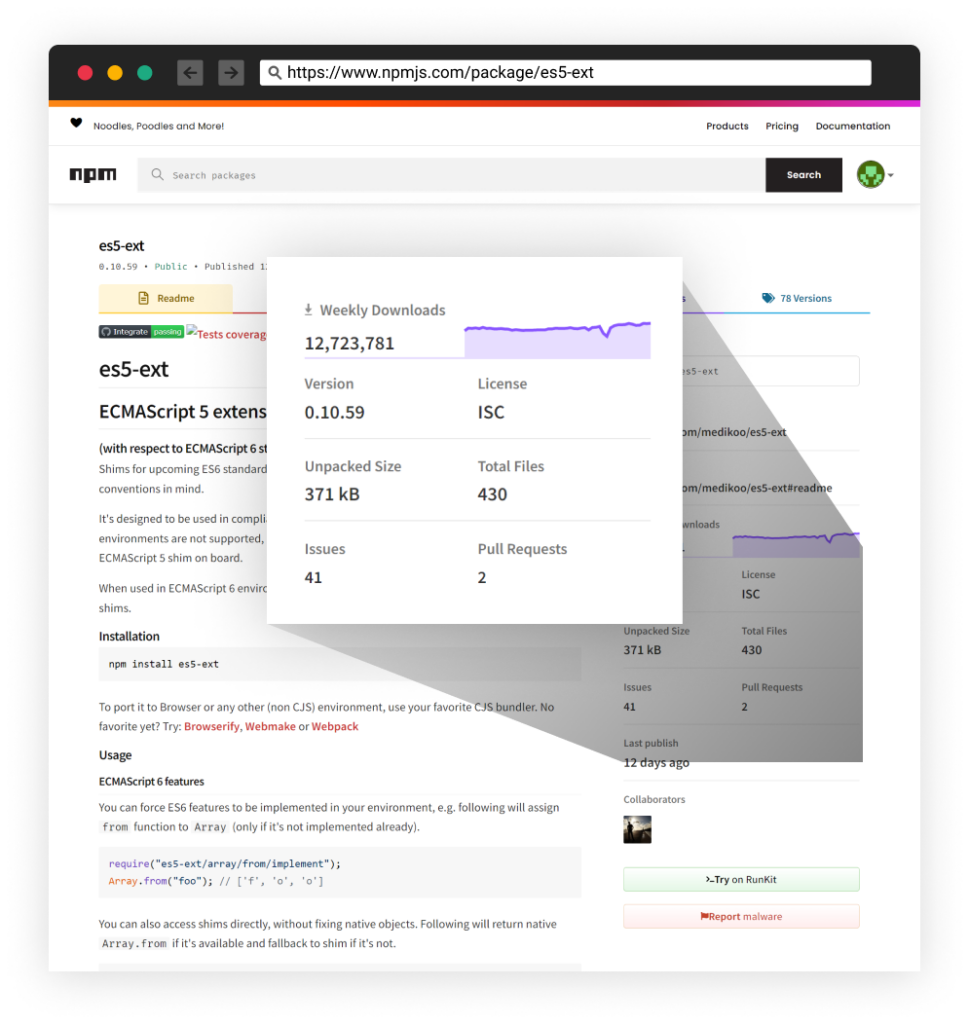Switch to the 78 Versions tab
Screen dimensions: 969x1024
(x=797, y=298)
